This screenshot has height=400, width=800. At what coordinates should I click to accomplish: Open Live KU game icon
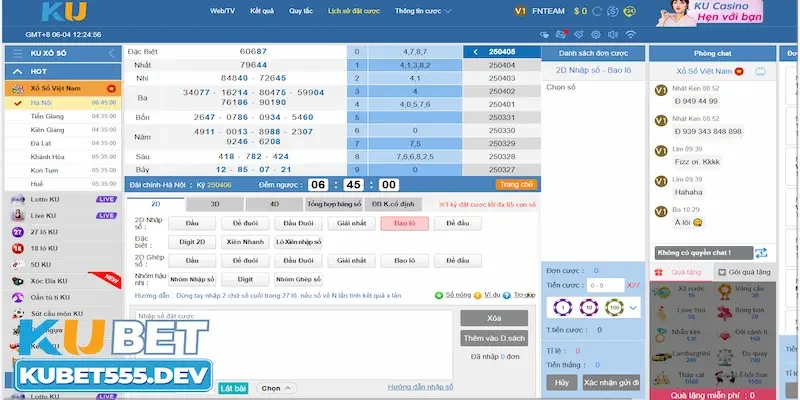pos(18,215)
